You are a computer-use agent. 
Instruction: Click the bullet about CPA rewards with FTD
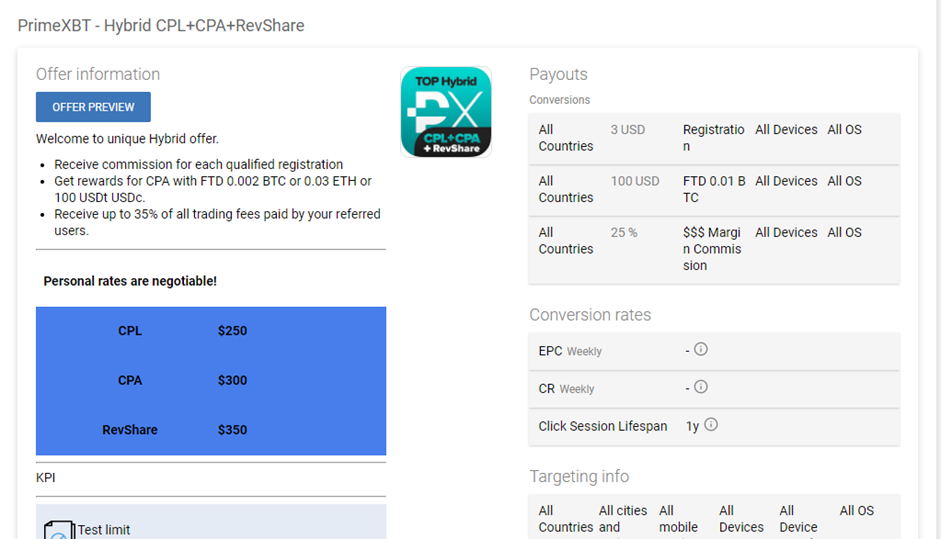click(x=213, y=189)
